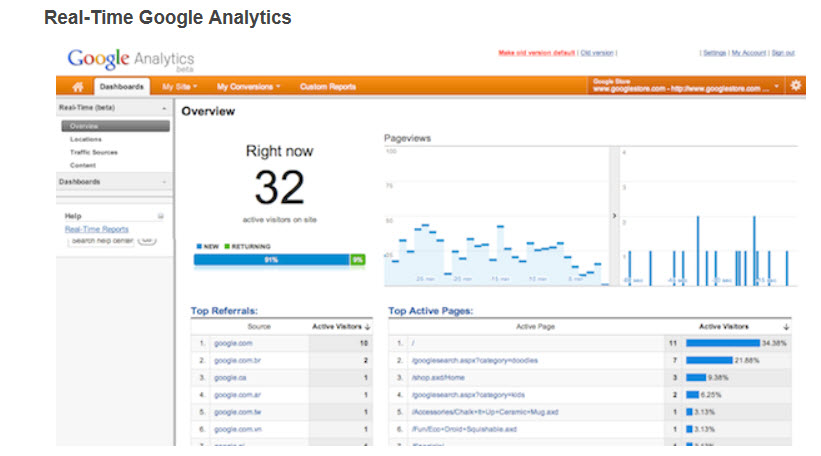Select Content in the Real-Time menu
Image resolution: width=821 pixels, height=456 pixels.
(x=83, y=165)
